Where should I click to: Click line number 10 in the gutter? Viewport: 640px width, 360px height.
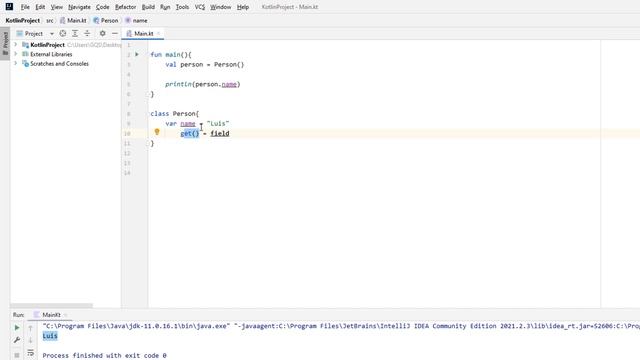coord(127,133)
